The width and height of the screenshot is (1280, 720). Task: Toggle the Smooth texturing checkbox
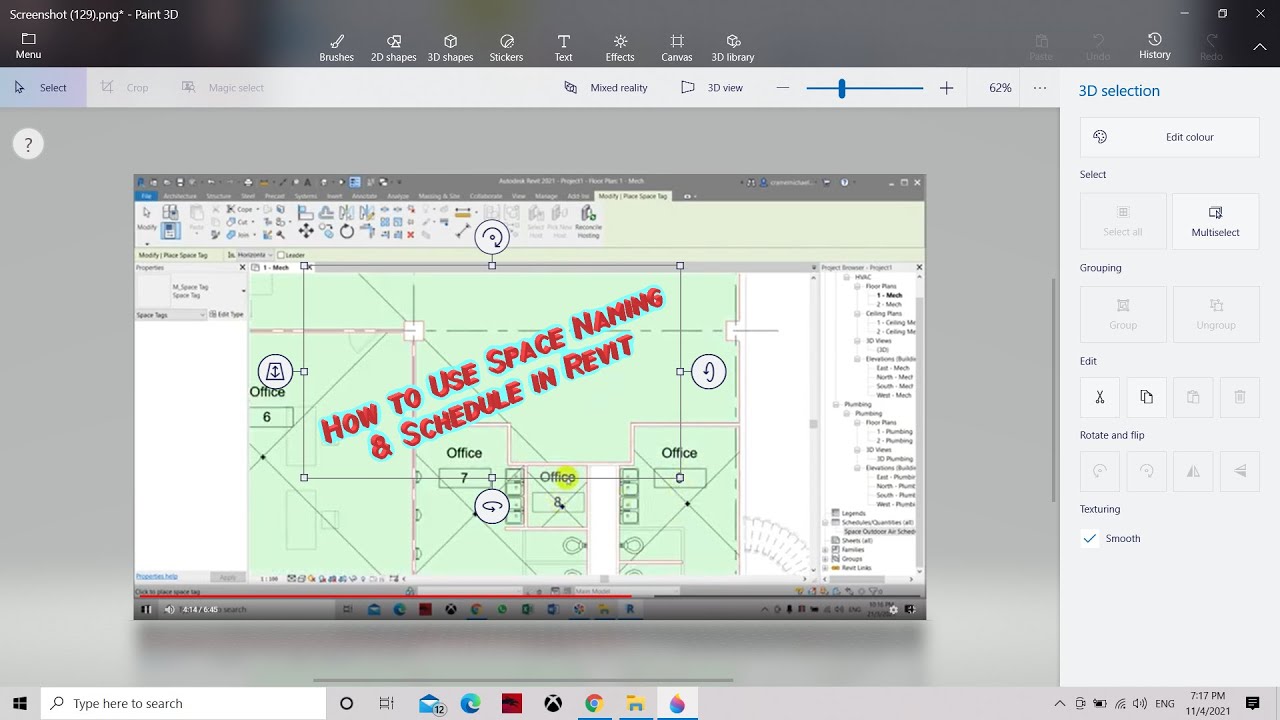pos(1090,538)
